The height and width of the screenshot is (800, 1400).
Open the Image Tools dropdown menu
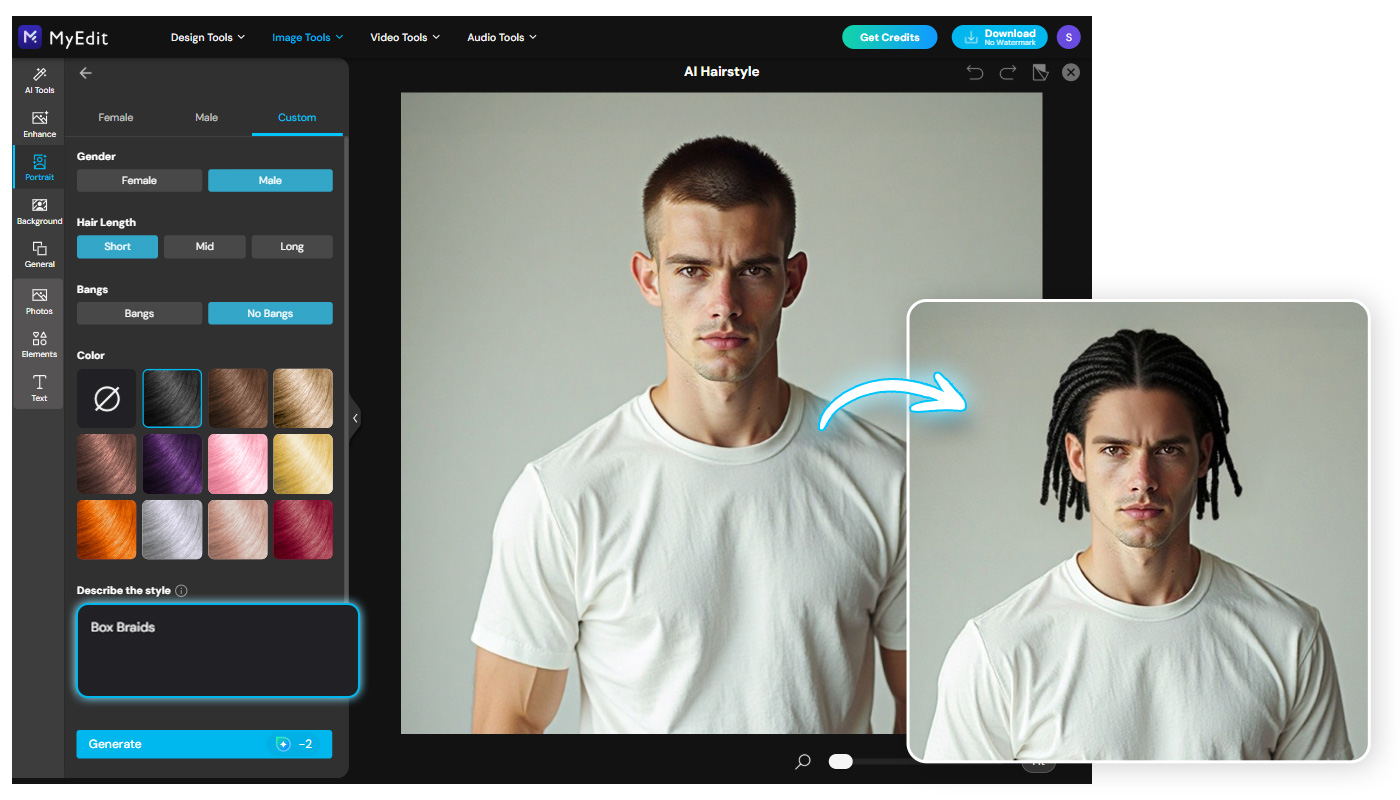308,38
